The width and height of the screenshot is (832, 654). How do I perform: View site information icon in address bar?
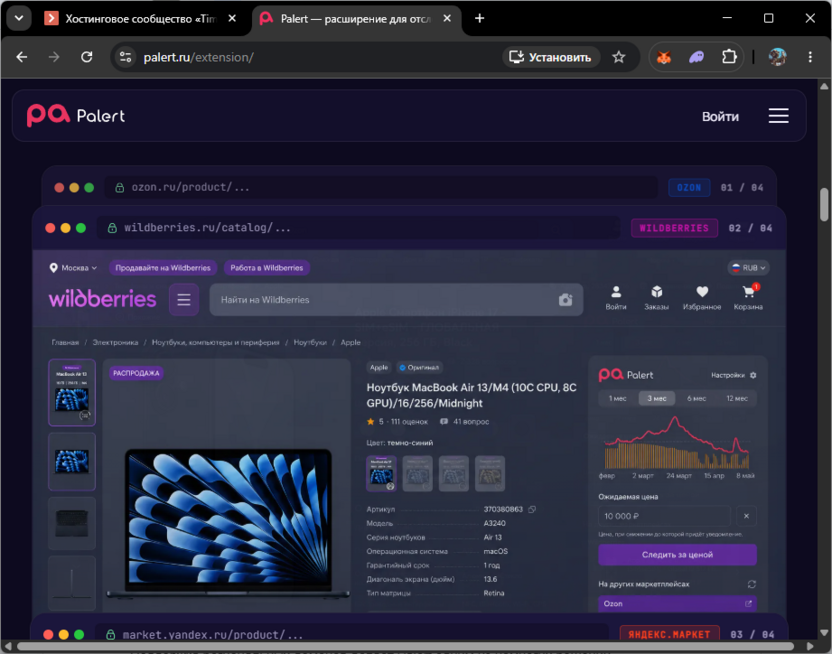(125, 57)
